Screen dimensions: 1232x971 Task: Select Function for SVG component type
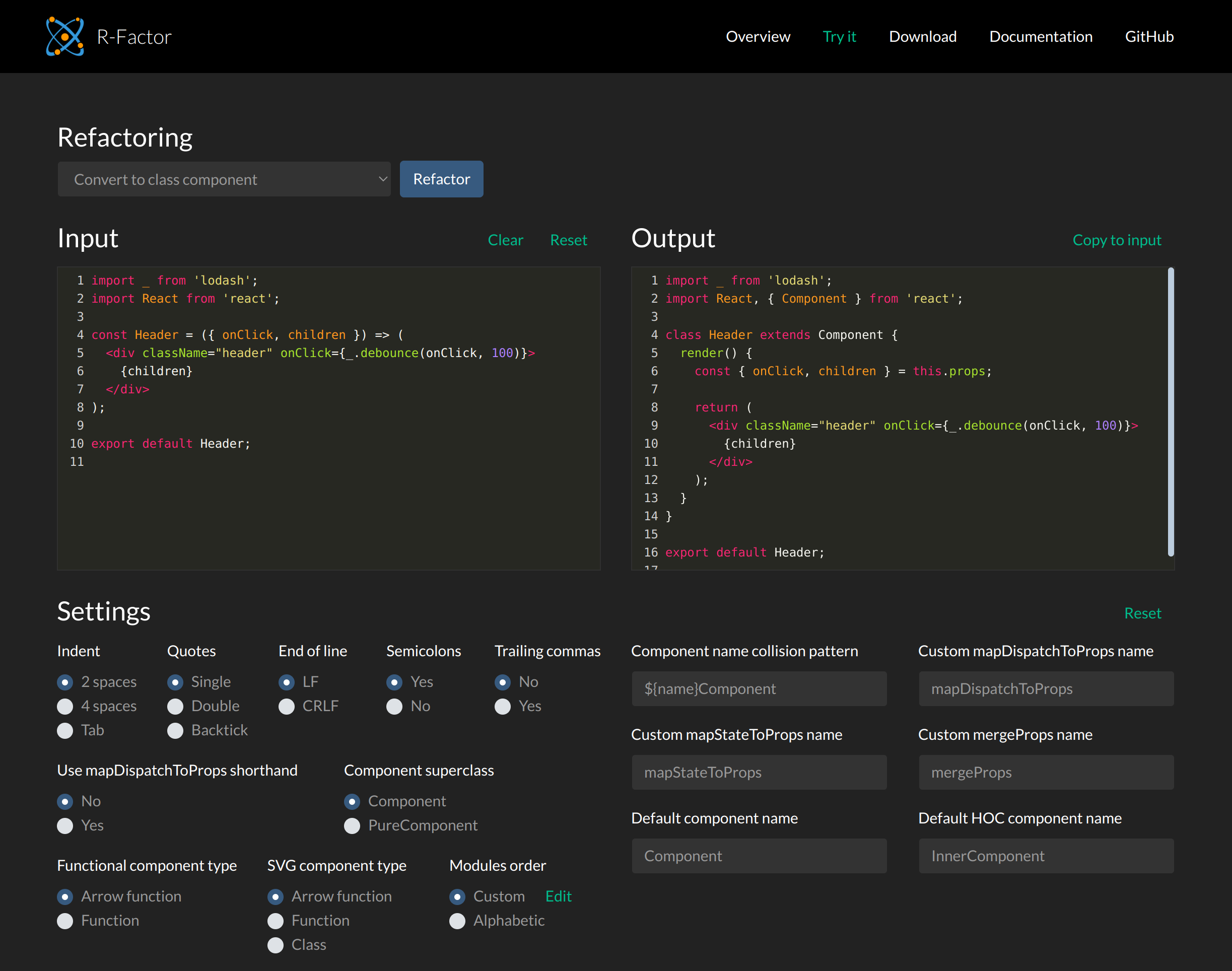pos(276,921)
